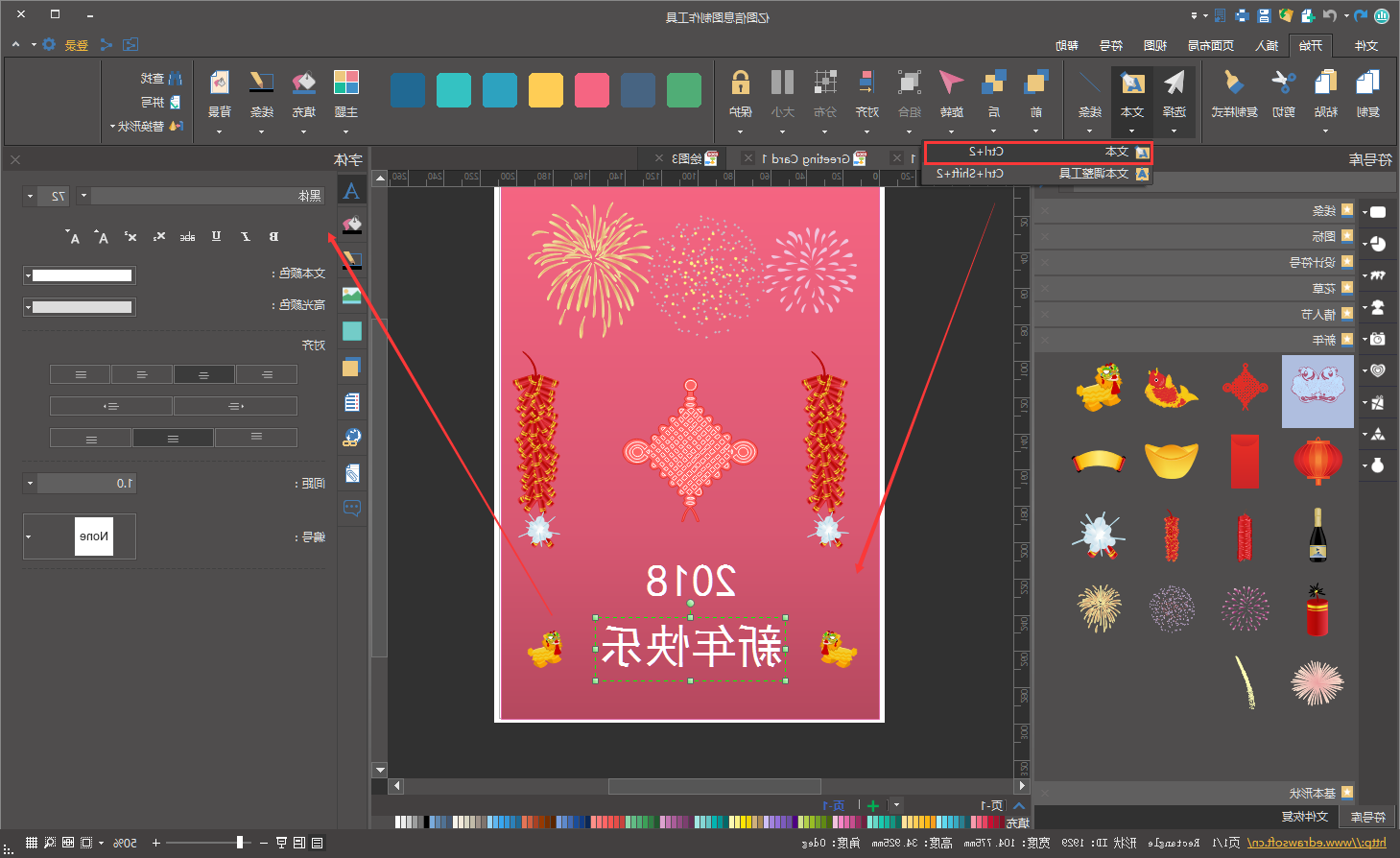
Task: Open the layers sidebar icon with stacked squares
Action: (352, 367)
